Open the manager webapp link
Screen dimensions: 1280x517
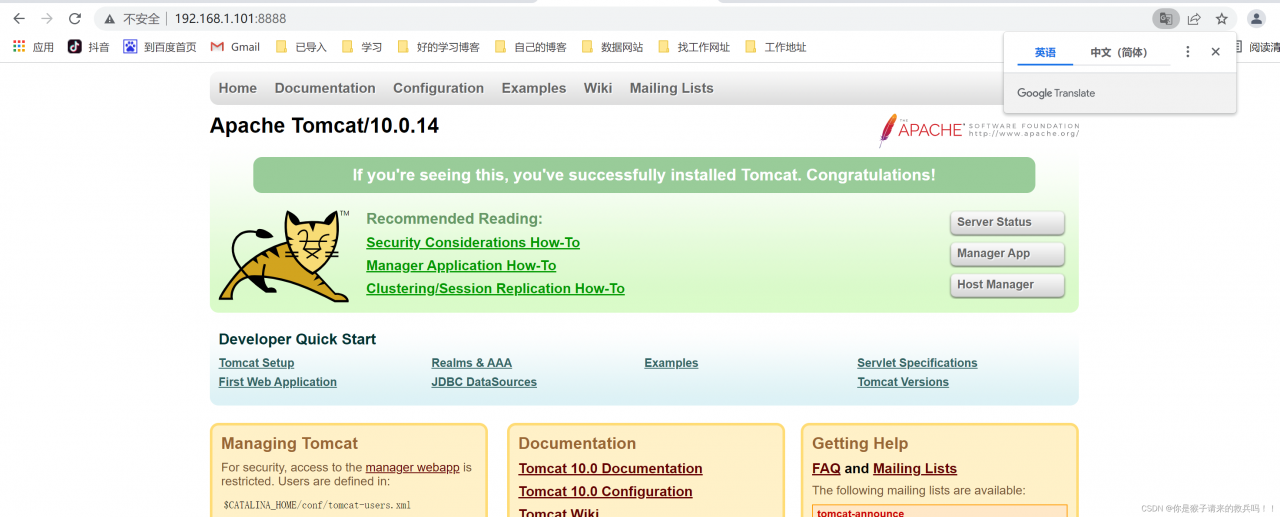pyautogui.click(x=413, y=467)
